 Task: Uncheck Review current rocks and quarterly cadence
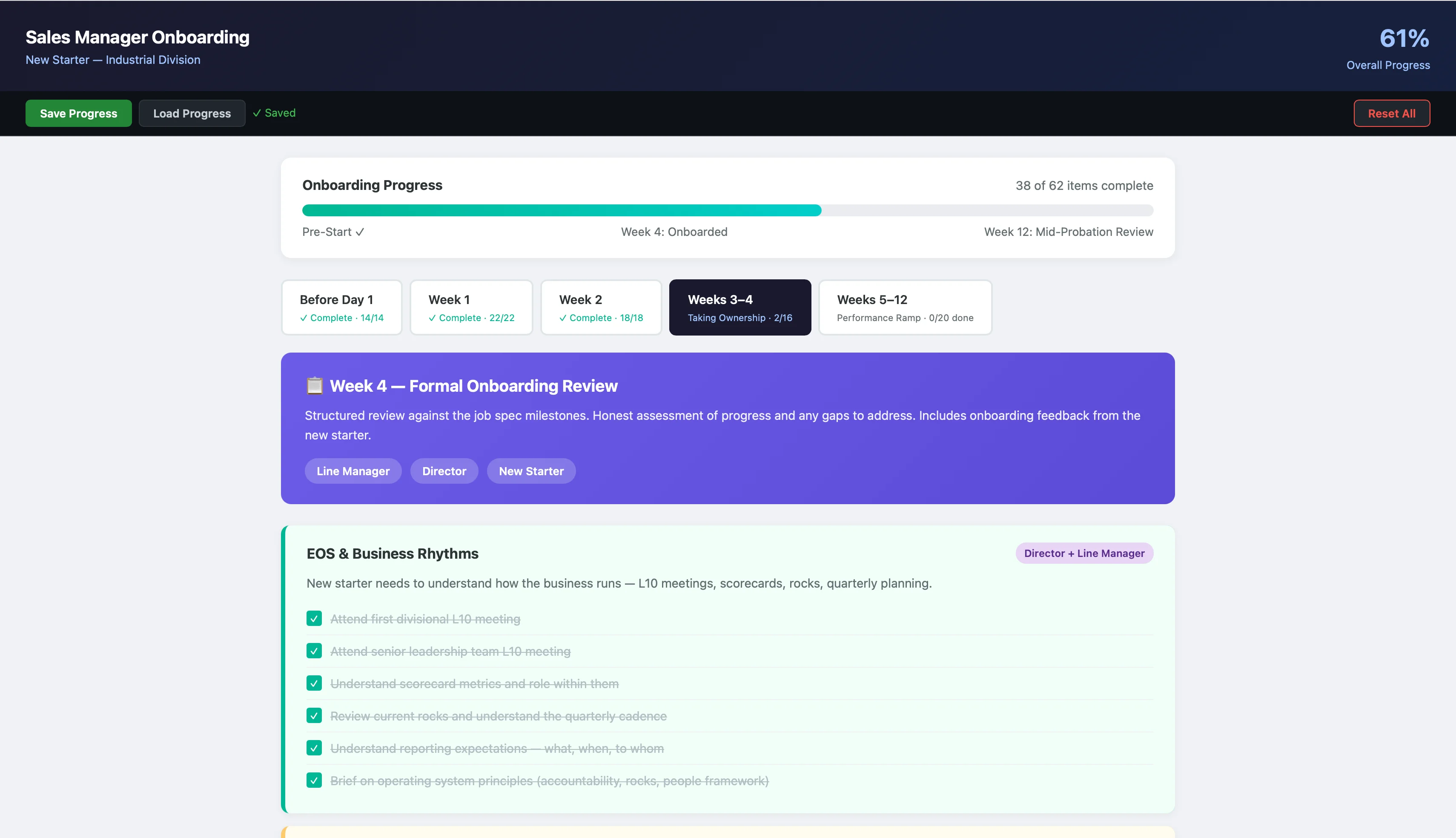pyautogui.click(x=314, y=716)
